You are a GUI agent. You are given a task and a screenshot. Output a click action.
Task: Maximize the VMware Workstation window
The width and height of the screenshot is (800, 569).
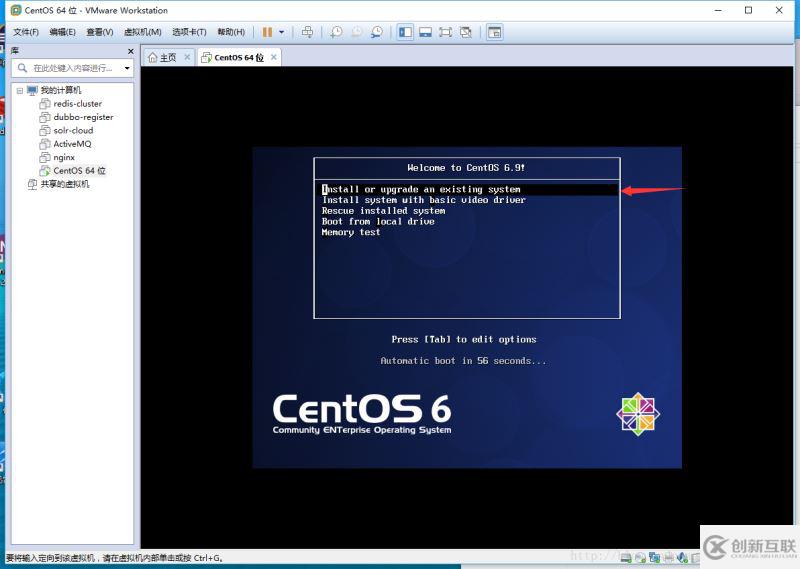tap(748, 10)
